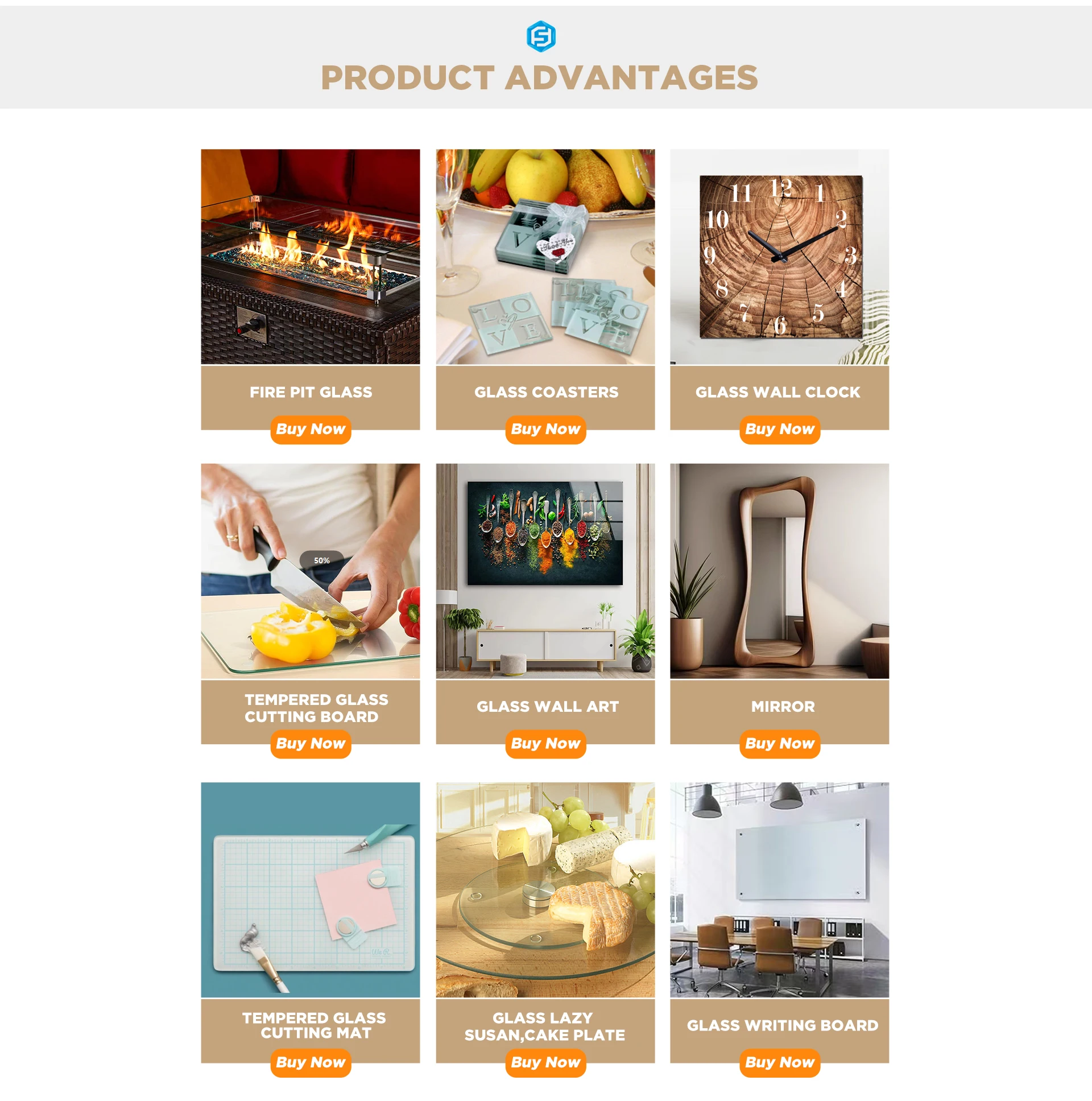Click Buy Now under Glass Wall Art
The width and height of the screenshot is (1092, 1101).
coord(545,744)
